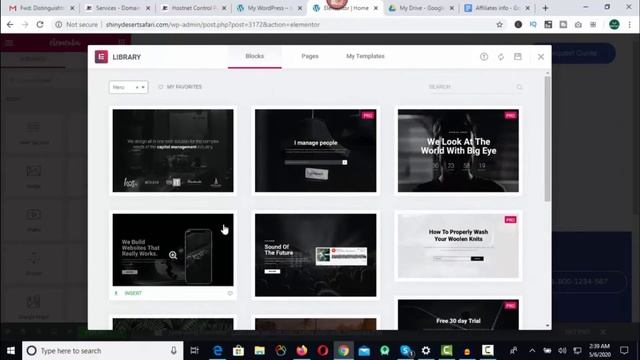Open Settings gear on taskbar
The height and width of the screenshot is (360, 640).
click(x=426, y=350)
